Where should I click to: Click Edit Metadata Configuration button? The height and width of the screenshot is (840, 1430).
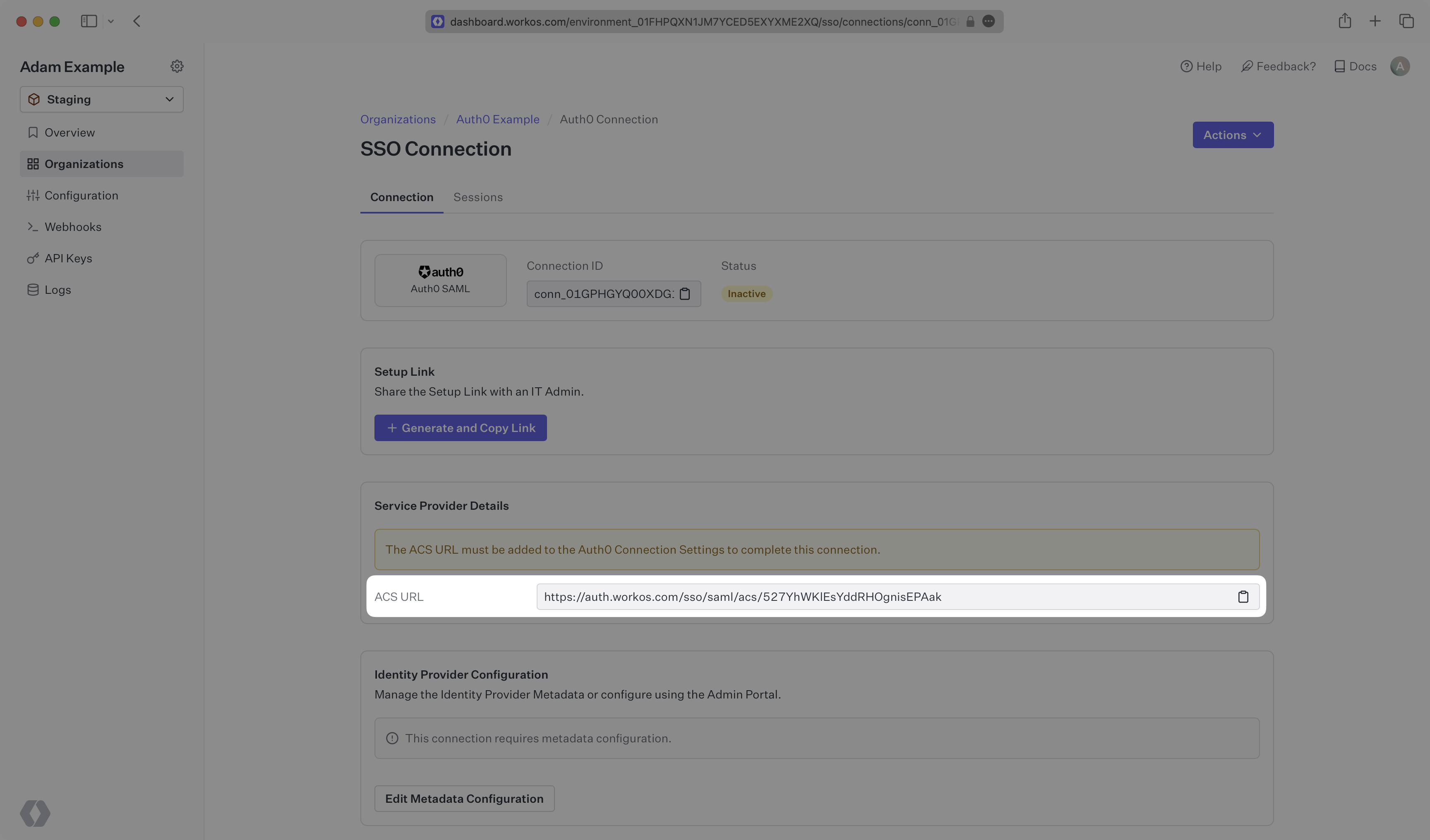pos(463,799)
